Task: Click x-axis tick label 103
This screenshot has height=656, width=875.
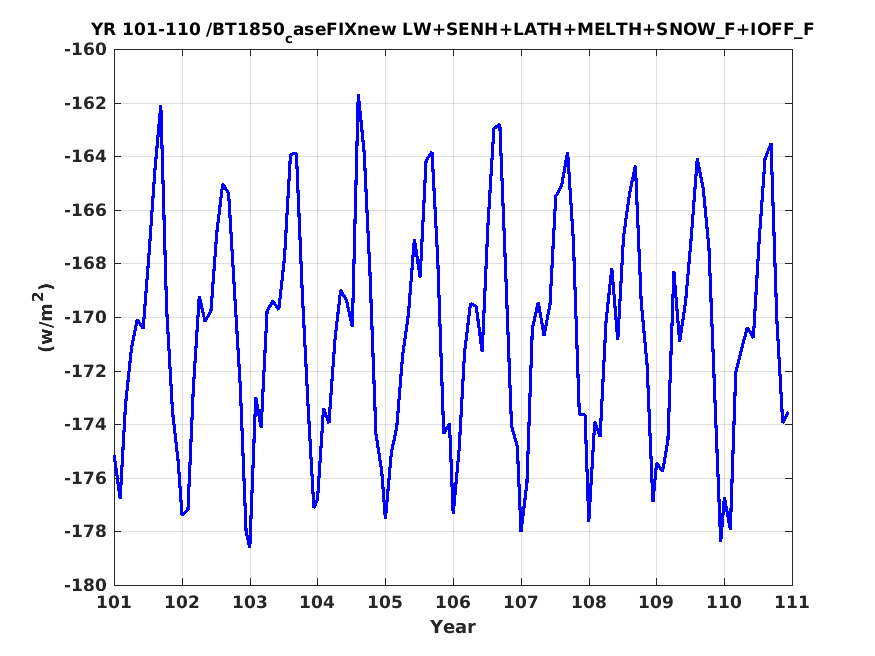Action: pos(250,602)
